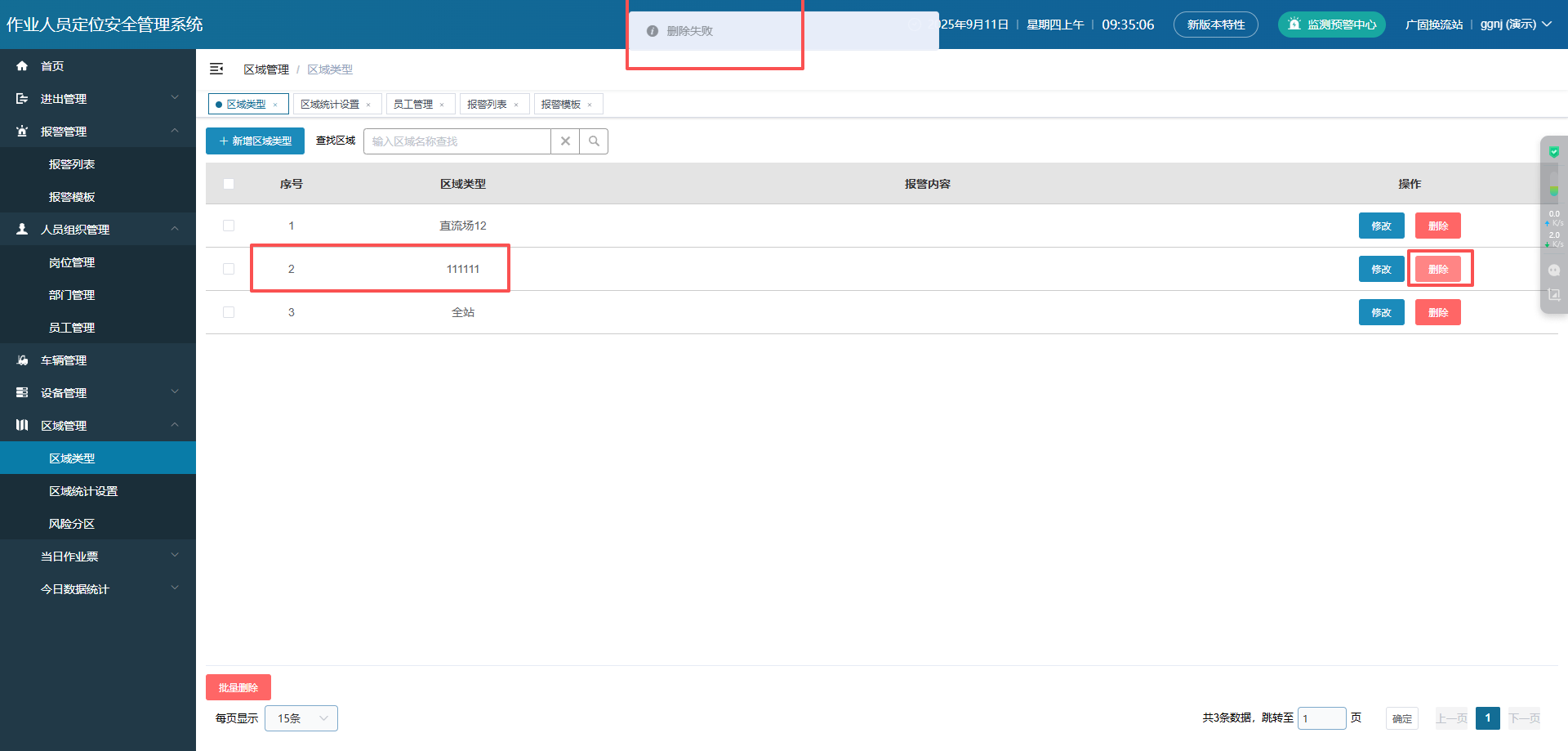Click page number 1 in pagination
The width and height of the screenshot is (1568, 751).
(x=1488, y=718)
